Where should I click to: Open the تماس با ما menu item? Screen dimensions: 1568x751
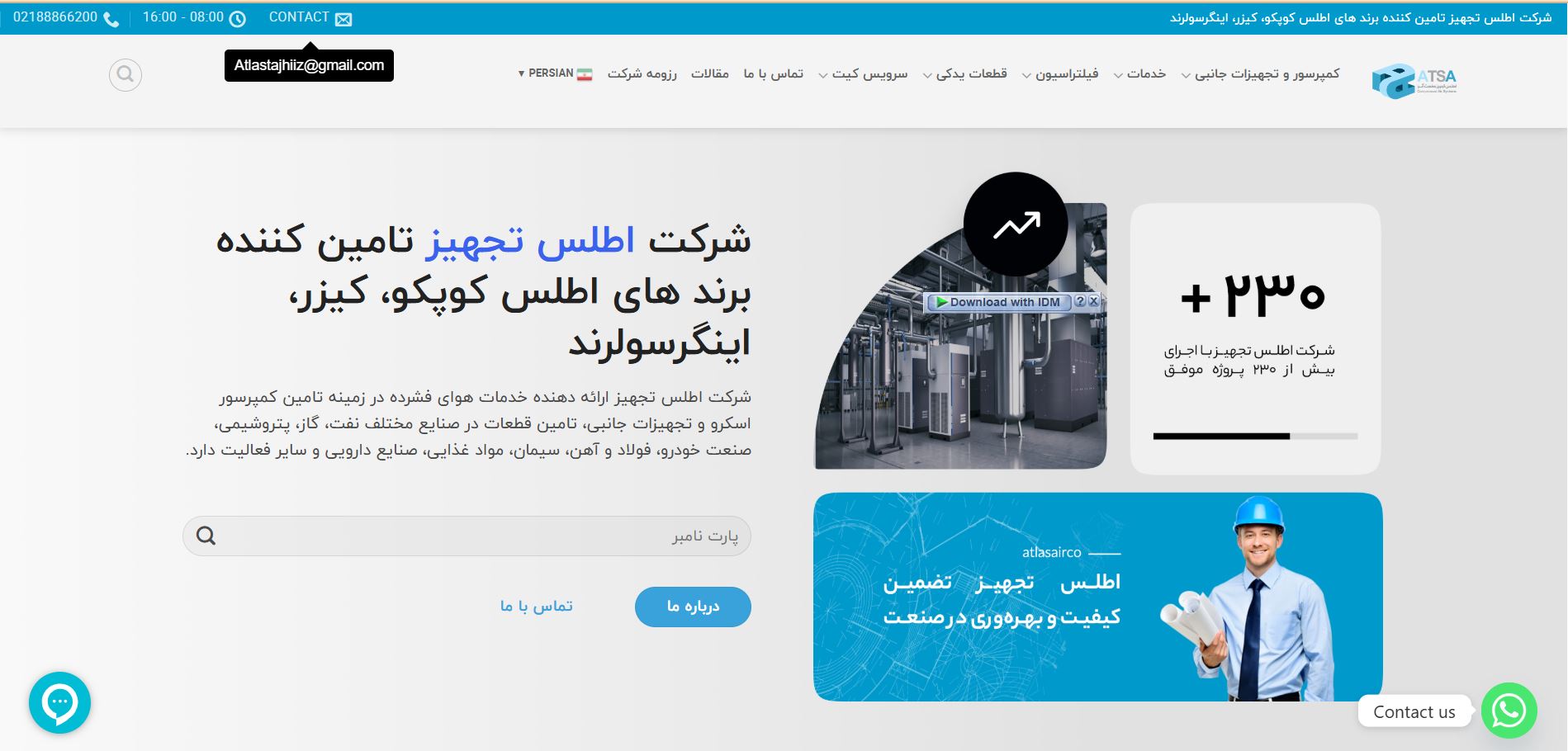click(774, 74)
